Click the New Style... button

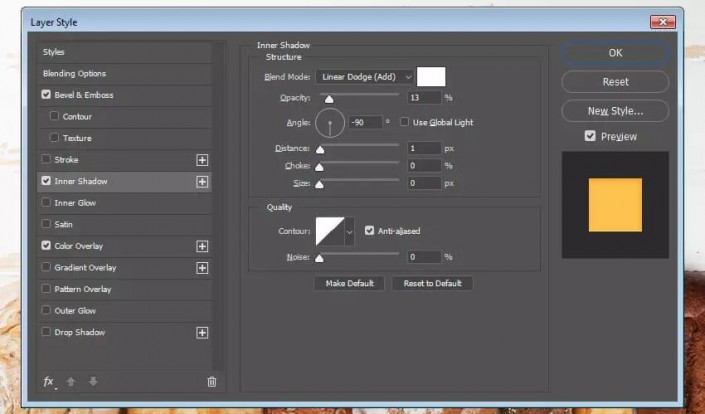coord(615,111)
